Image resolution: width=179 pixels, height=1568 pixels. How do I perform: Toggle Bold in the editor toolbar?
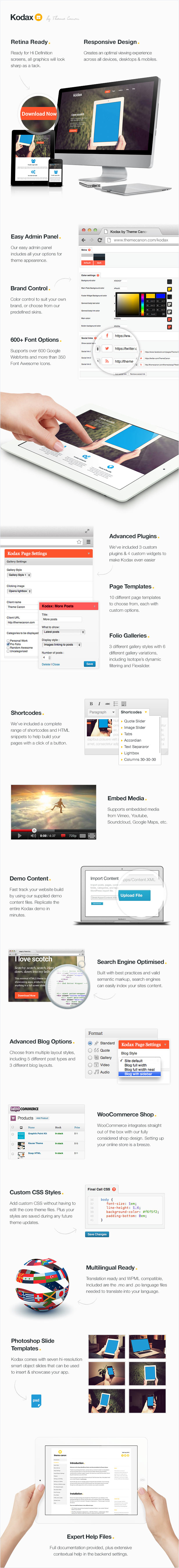tap(91, 703)
